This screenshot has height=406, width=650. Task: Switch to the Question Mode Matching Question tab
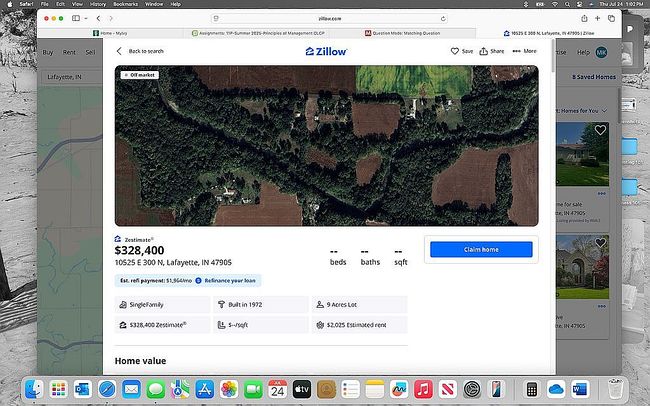(x=403, y=33)
